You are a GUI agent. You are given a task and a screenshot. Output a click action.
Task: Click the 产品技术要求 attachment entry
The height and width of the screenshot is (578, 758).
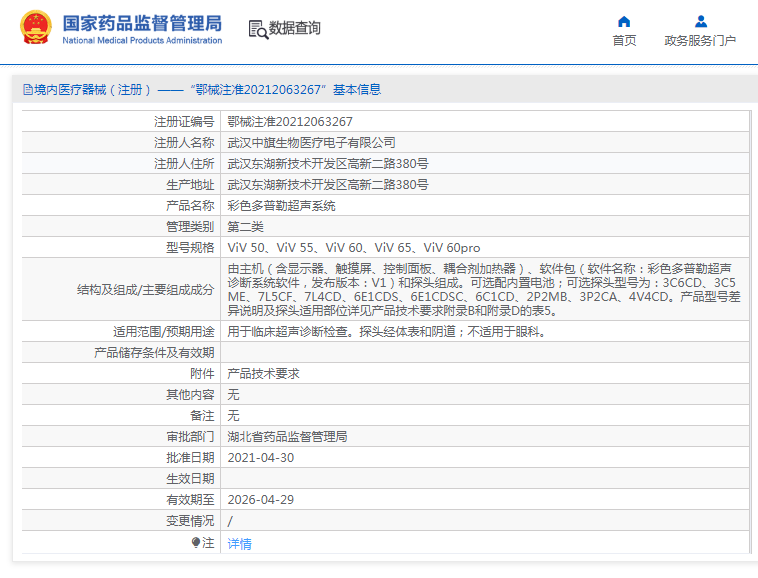263,374
